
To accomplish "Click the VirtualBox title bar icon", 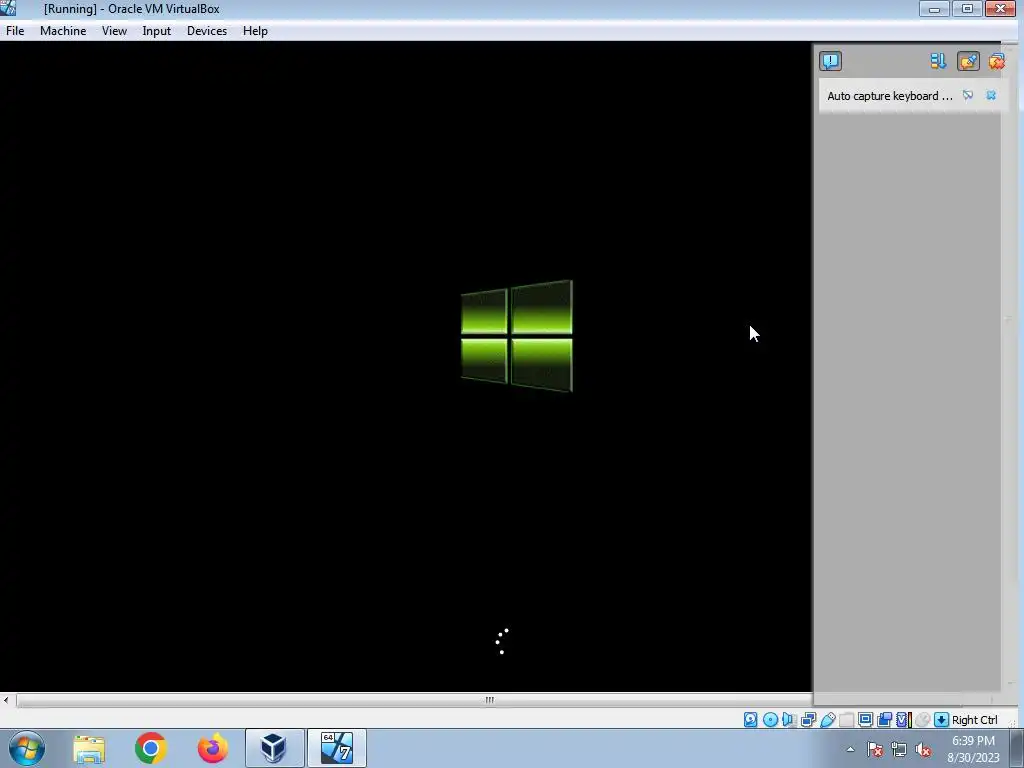I will pos(8,8).
